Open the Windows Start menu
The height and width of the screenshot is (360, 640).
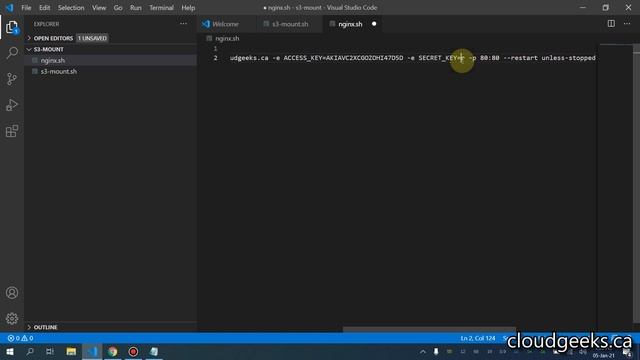point(9,351)
